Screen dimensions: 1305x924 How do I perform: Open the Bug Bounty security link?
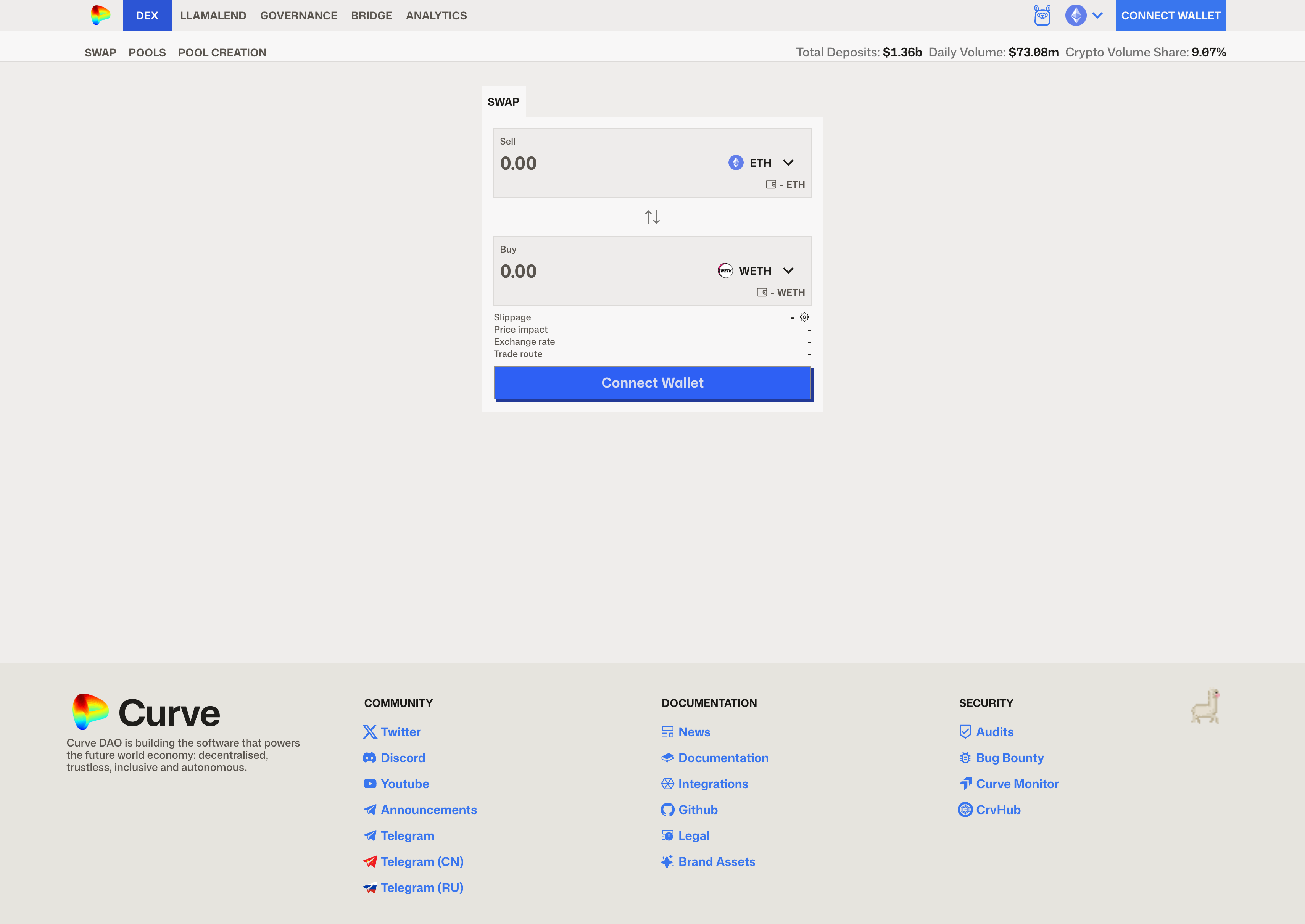click(x=1002, y=758)
